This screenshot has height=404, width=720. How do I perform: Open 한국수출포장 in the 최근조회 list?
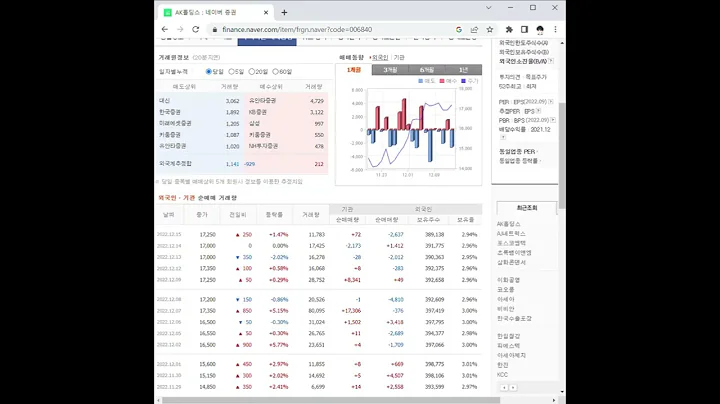[x=514, y=318]
